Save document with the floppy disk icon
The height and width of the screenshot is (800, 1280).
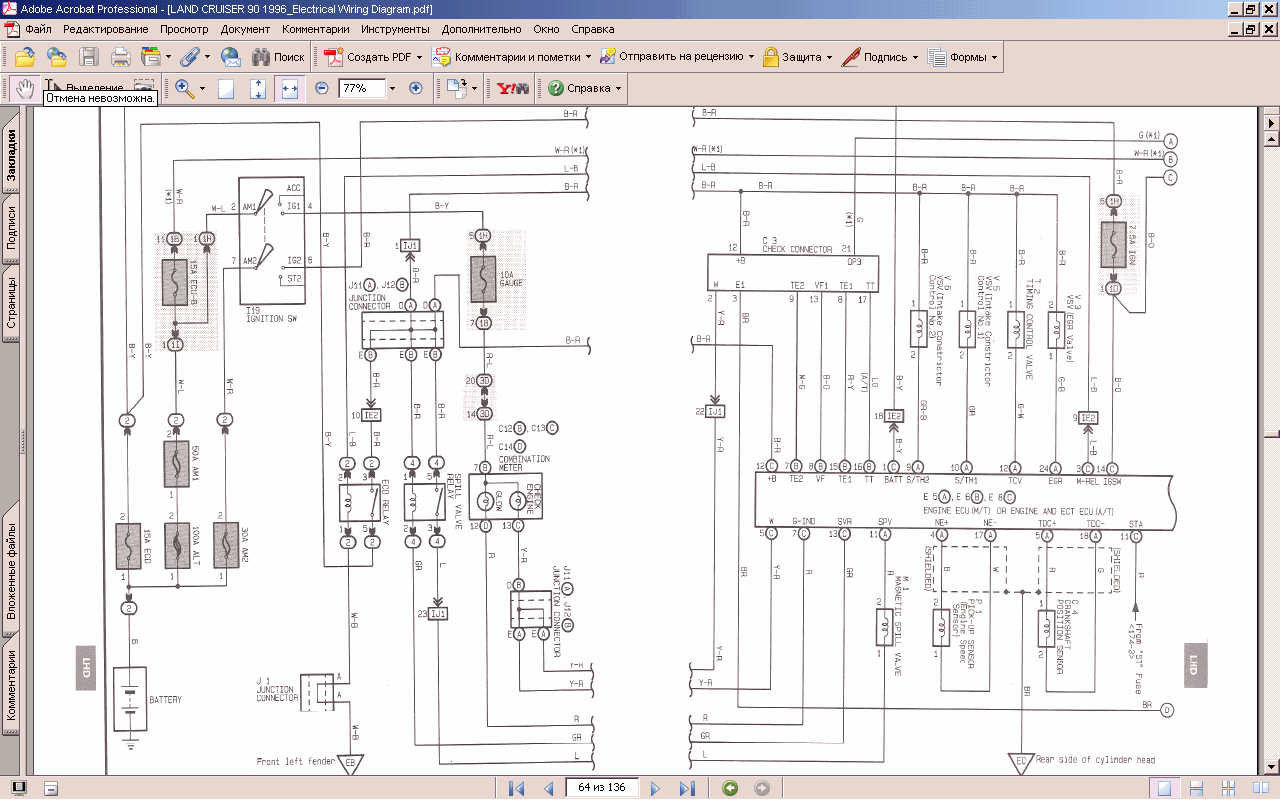[89, 57]
